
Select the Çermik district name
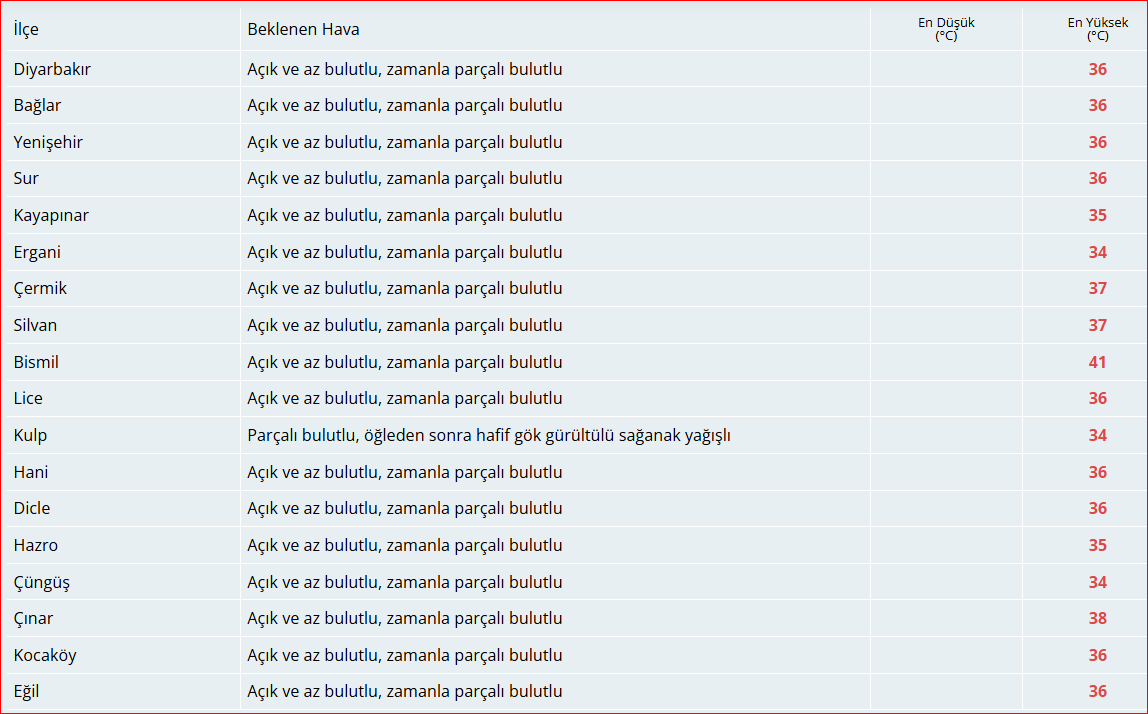click(x=40, y=289)
